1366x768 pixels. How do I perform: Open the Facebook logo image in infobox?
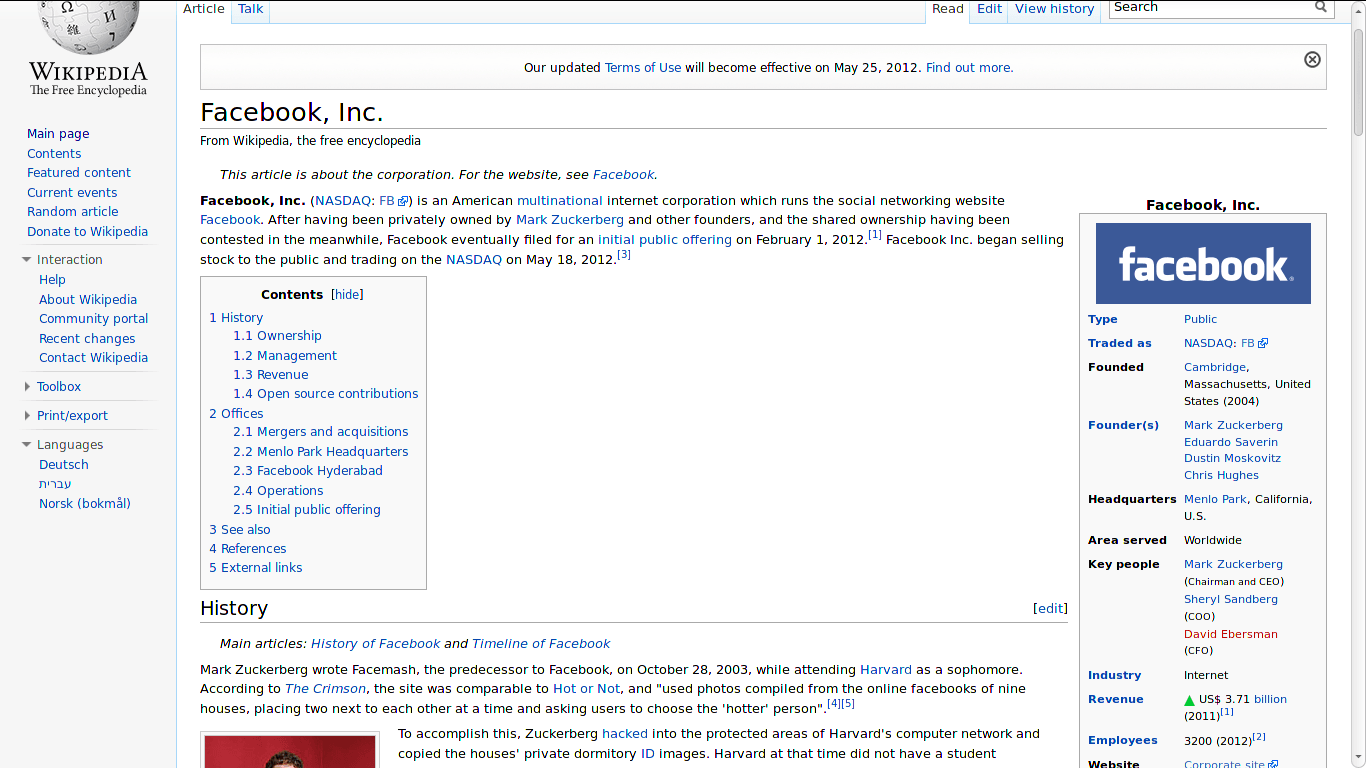[1203, 263]
